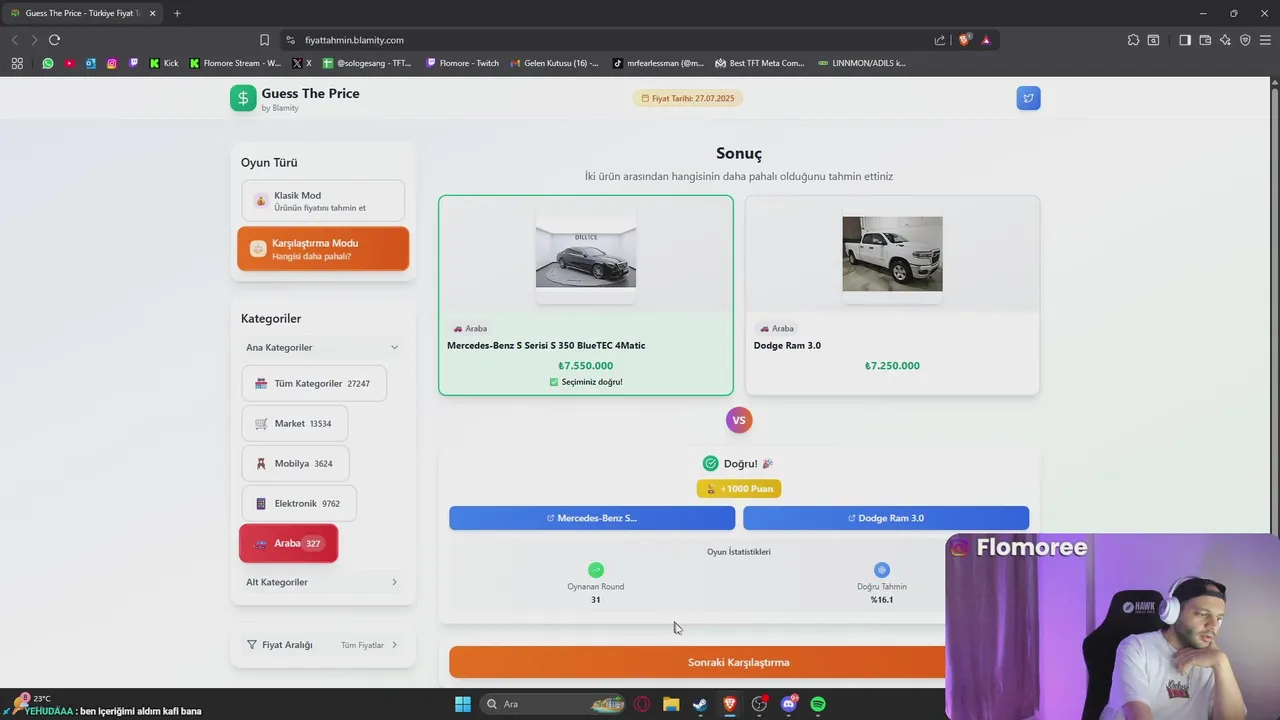The width and height of the screenshot is (1280, 720).
Task: Open the Kick bookmark
Action: [164, 63]
